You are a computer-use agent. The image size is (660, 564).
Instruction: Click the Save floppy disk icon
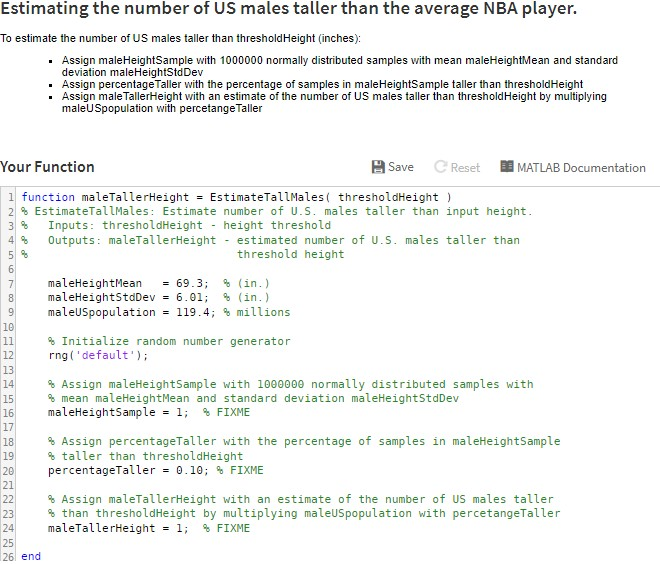378,167
